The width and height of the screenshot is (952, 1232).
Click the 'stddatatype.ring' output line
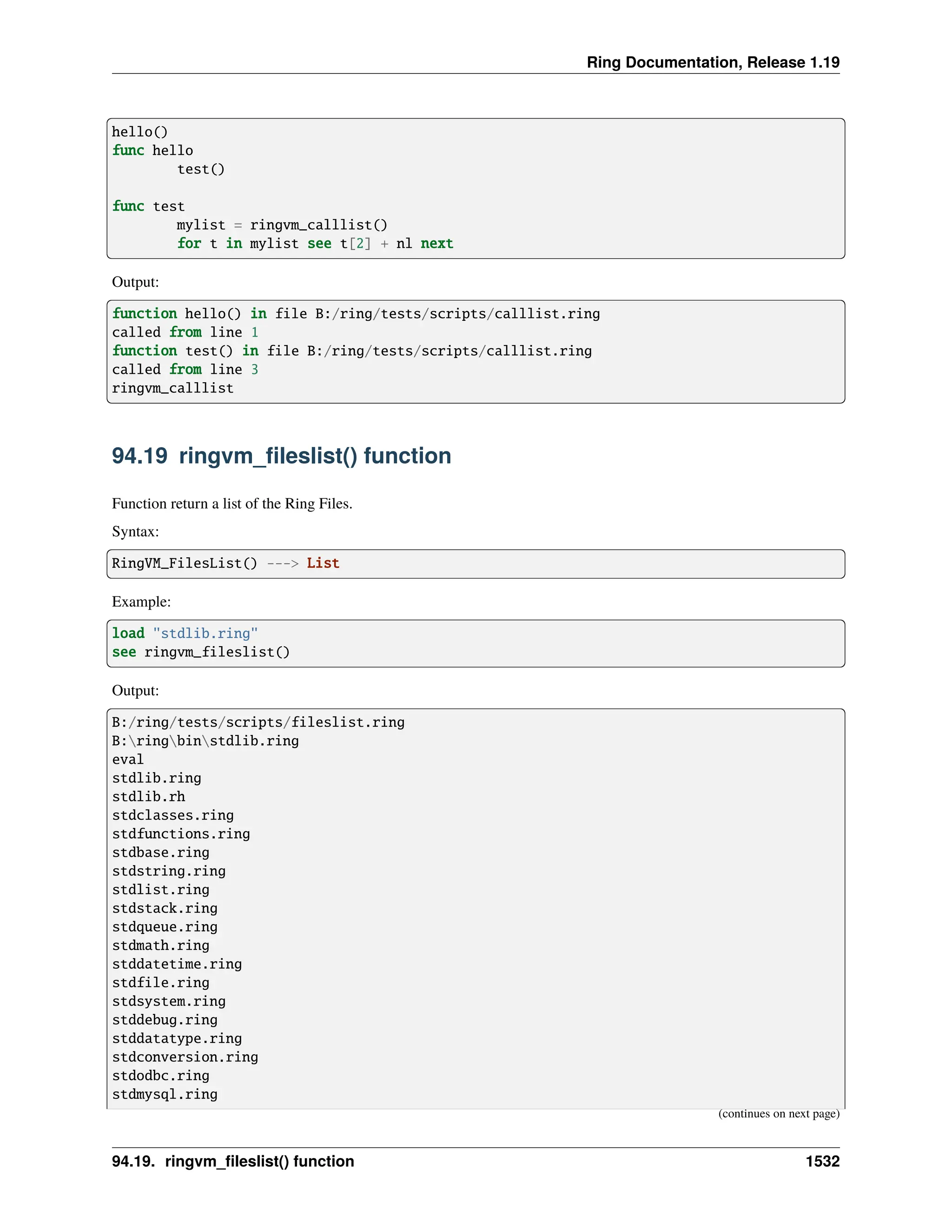tap(177, 1039)
